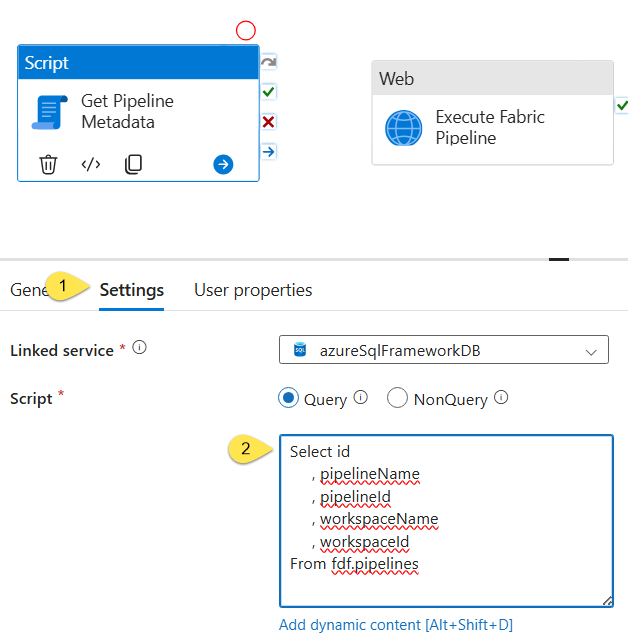Screen dimensions: 628x642
Task: Delete the Get Pipeline Metadata activity
Action: coord(48,164)
